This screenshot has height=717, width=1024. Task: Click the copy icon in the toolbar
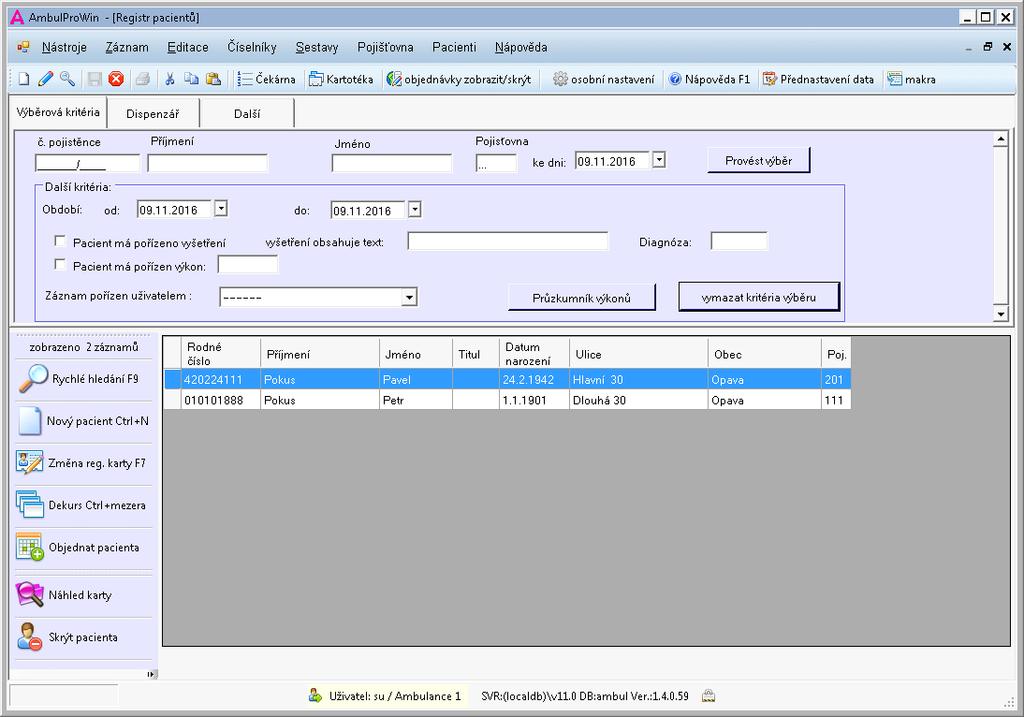pos(191,79)
